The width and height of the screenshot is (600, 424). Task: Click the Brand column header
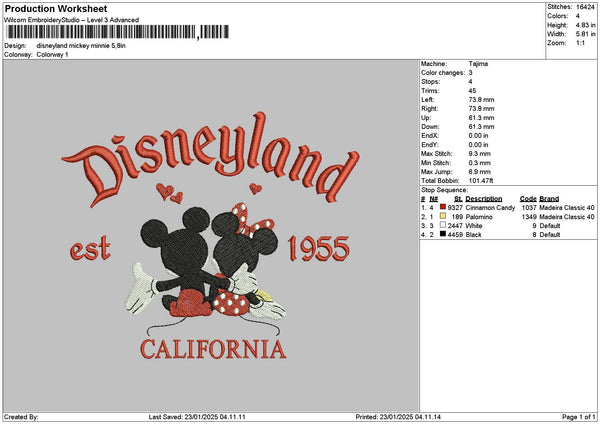pos(549,199)
